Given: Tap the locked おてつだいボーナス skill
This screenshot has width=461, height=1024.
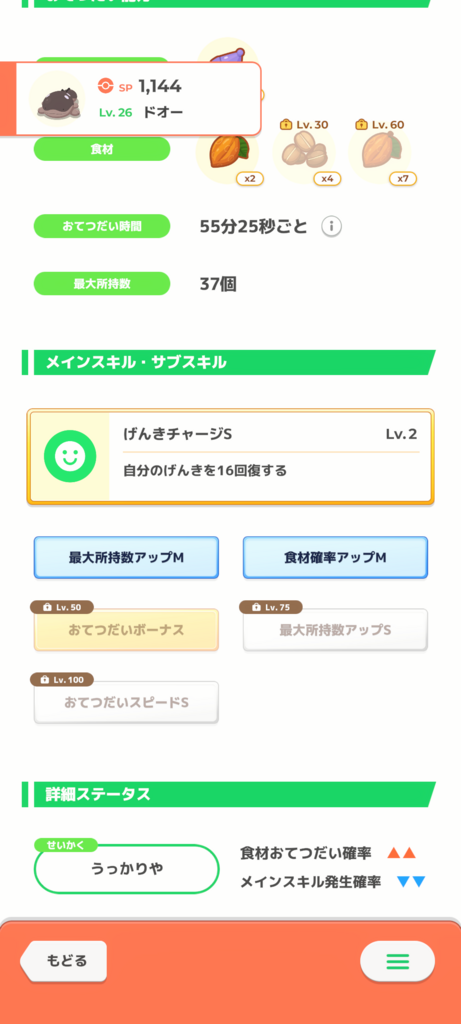Looking at the screenshot, I should [x=126, y=630].
